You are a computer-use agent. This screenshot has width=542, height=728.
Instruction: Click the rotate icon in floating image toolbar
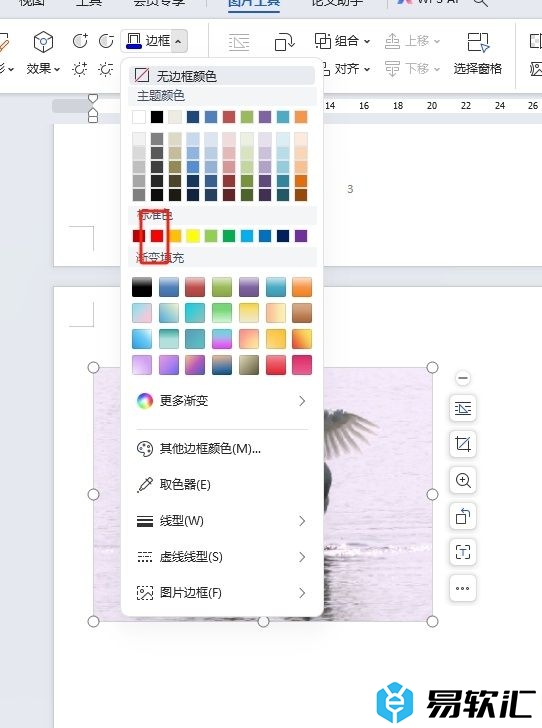pos(463,516)
